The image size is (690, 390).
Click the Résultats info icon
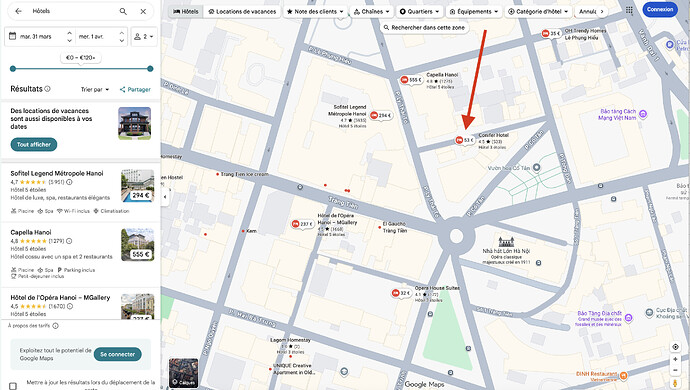47,88
